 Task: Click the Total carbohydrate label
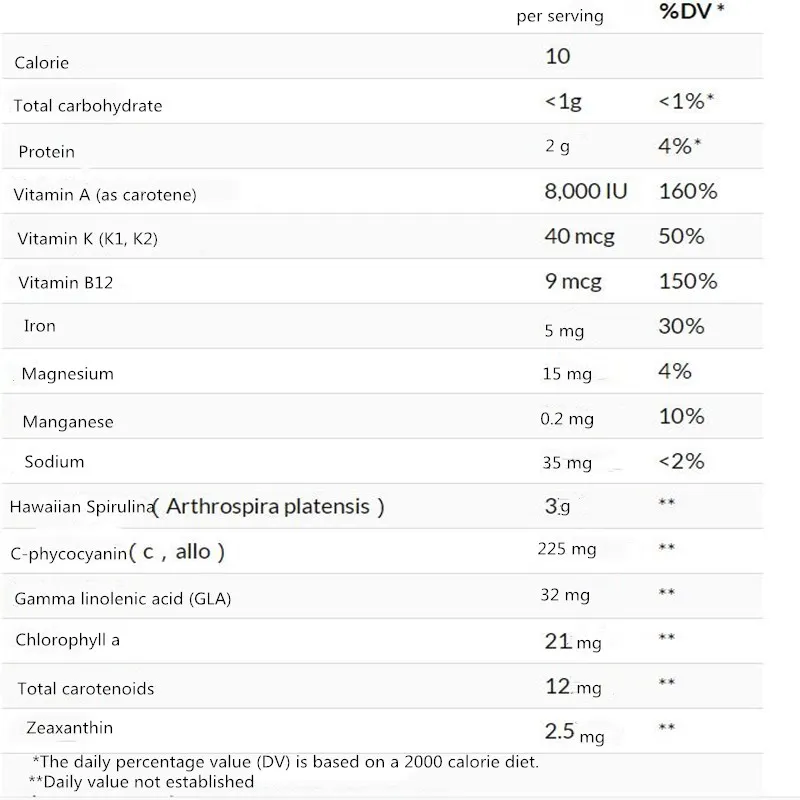point(88,106)
